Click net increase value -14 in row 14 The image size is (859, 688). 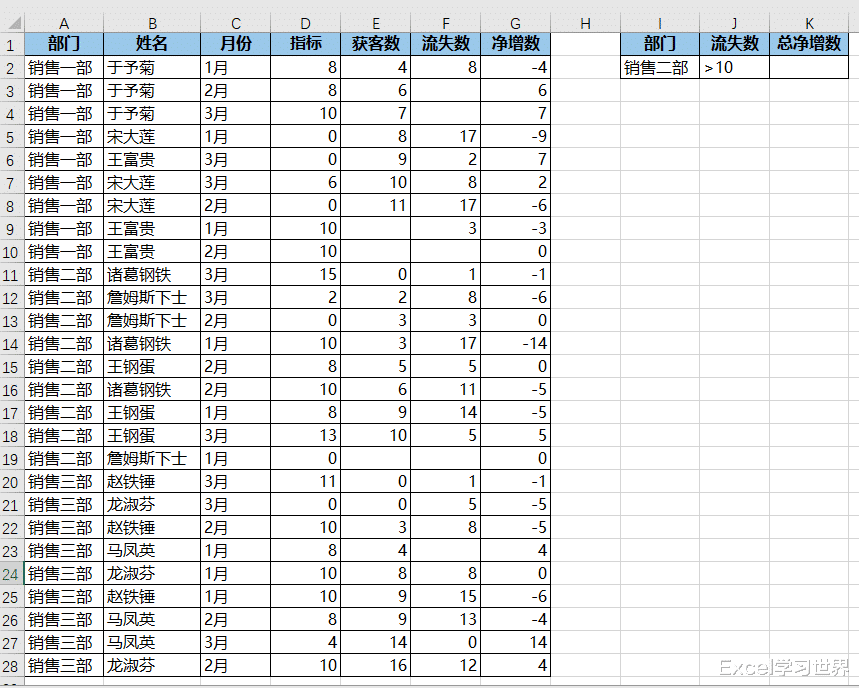[516, 343]
